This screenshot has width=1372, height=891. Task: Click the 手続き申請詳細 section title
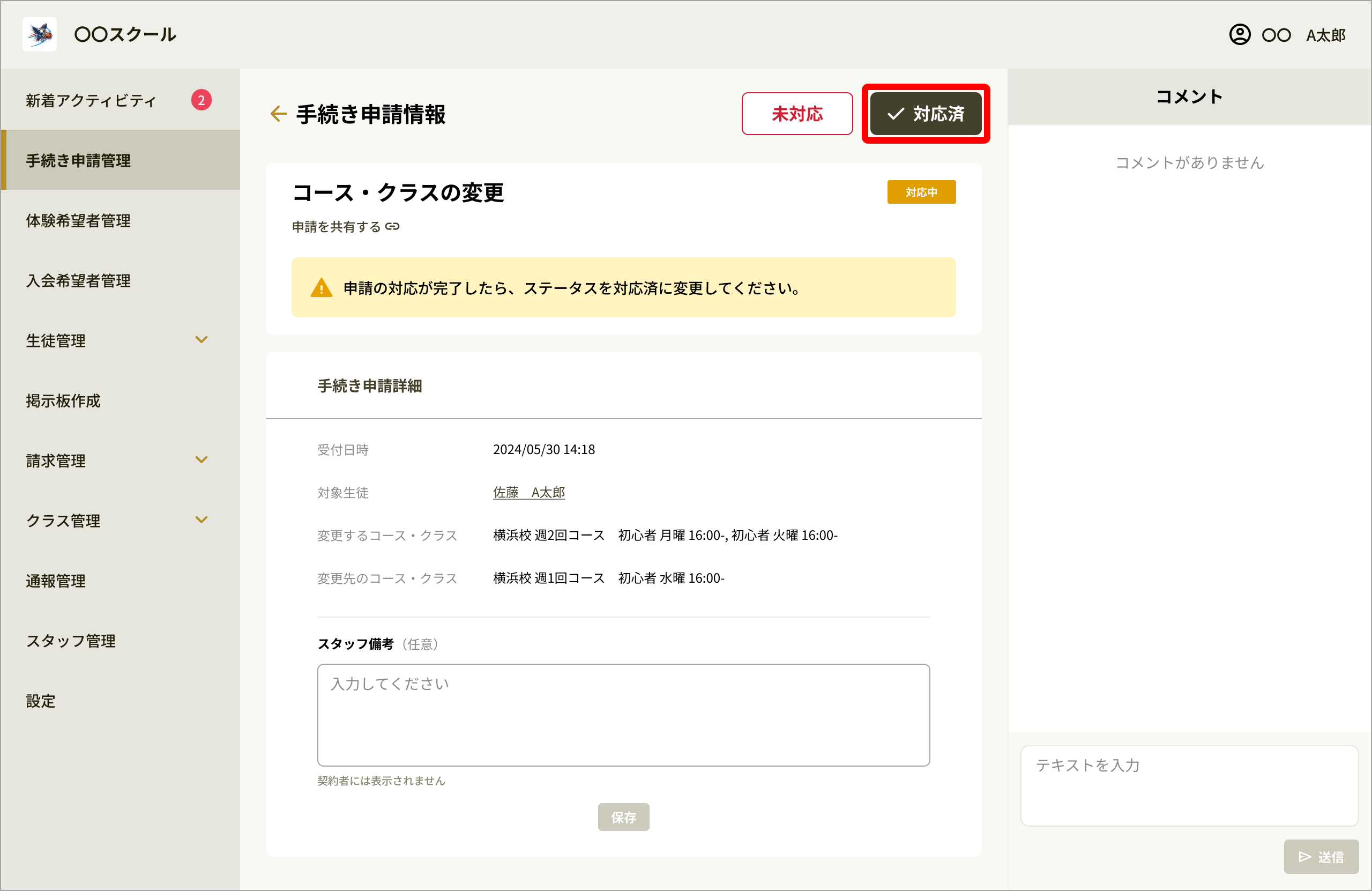369,386
